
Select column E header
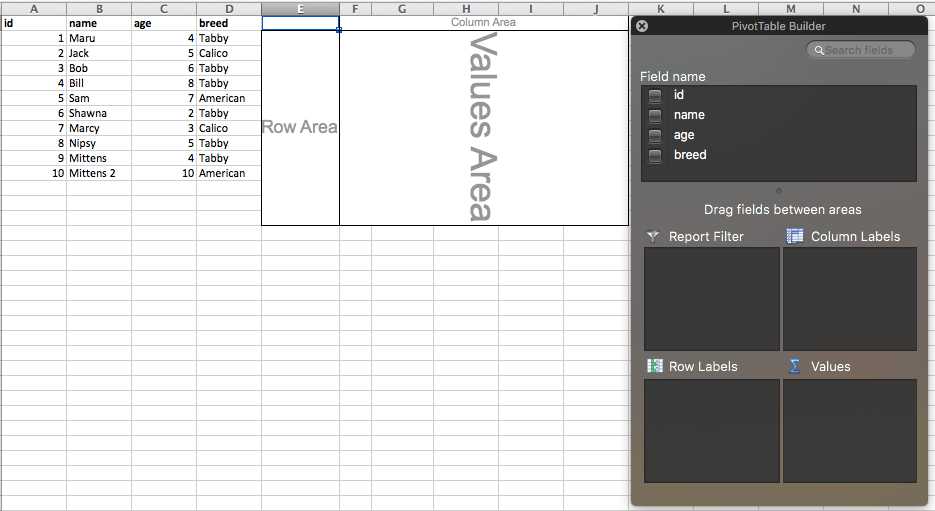[301, 8]
